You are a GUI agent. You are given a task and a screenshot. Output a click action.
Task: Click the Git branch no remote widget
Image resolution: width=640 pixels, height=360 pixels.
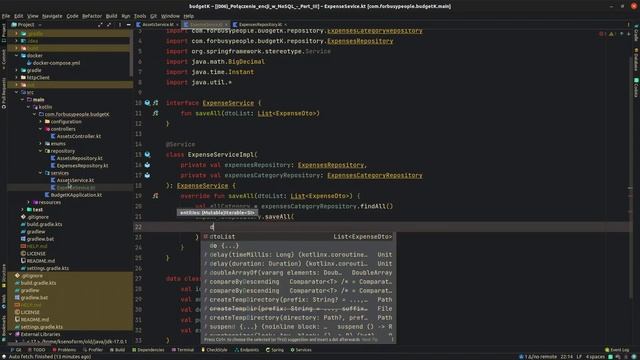pos(538,357)
